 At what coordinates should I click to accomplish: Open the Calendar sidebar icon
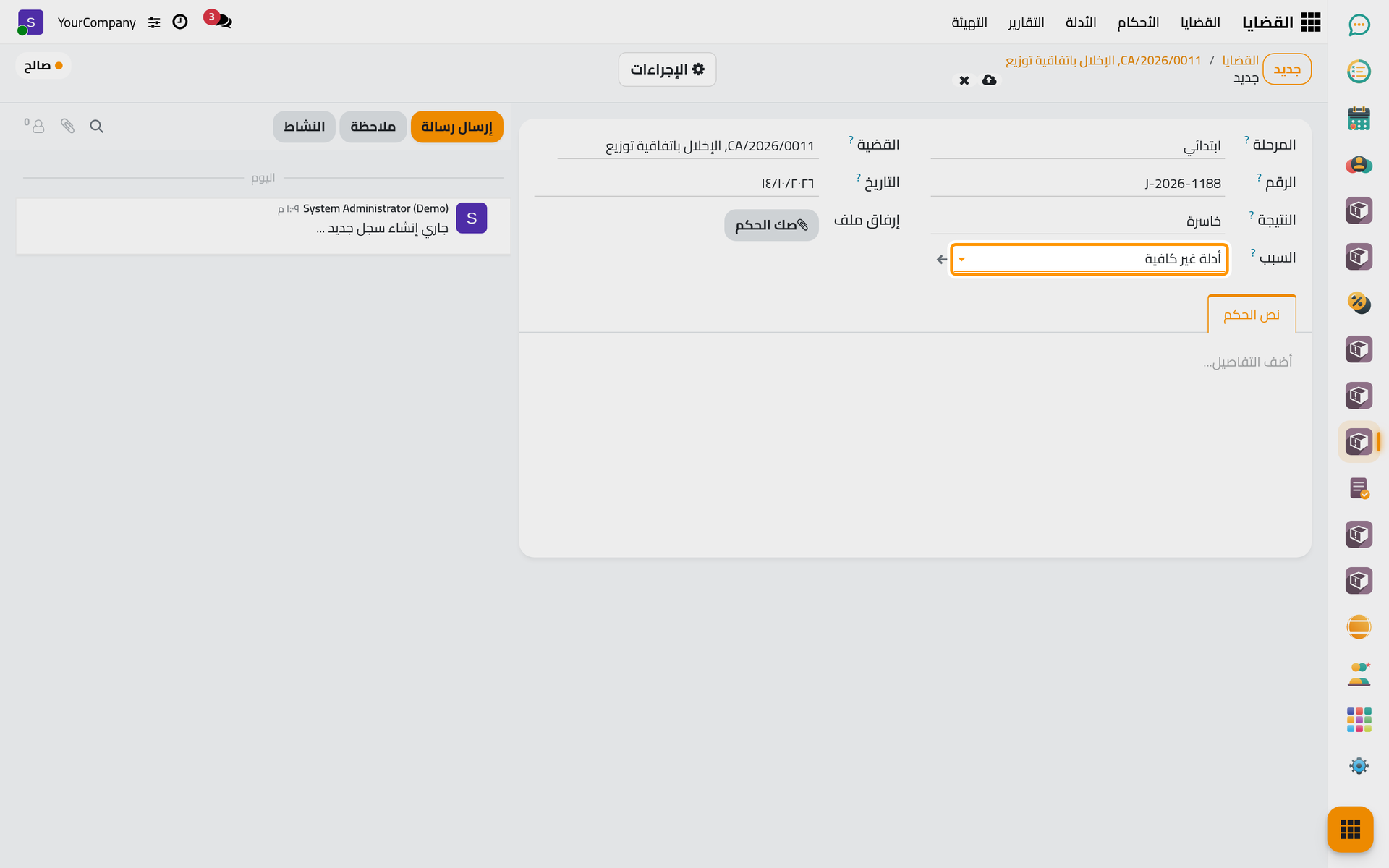click(x=1359, y=118)
